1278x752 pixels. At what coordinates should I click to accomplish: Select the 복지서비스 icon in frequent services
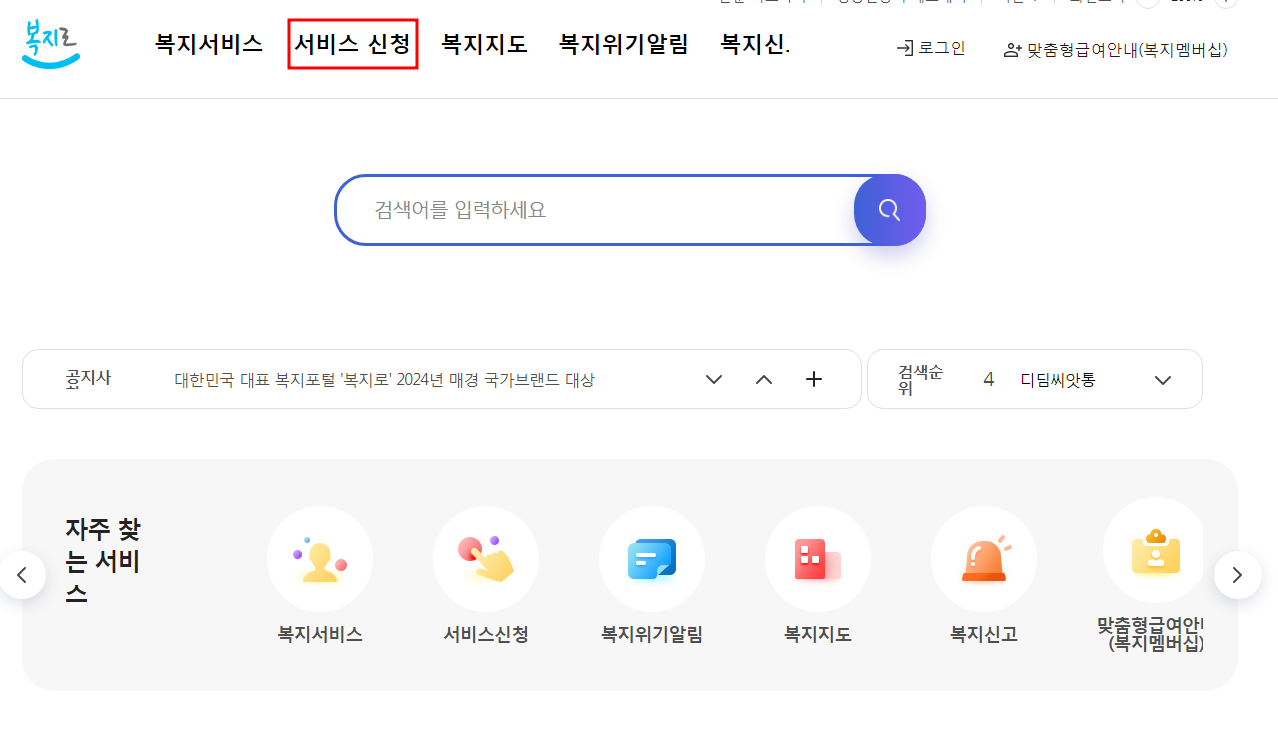[x=319, y=558]
